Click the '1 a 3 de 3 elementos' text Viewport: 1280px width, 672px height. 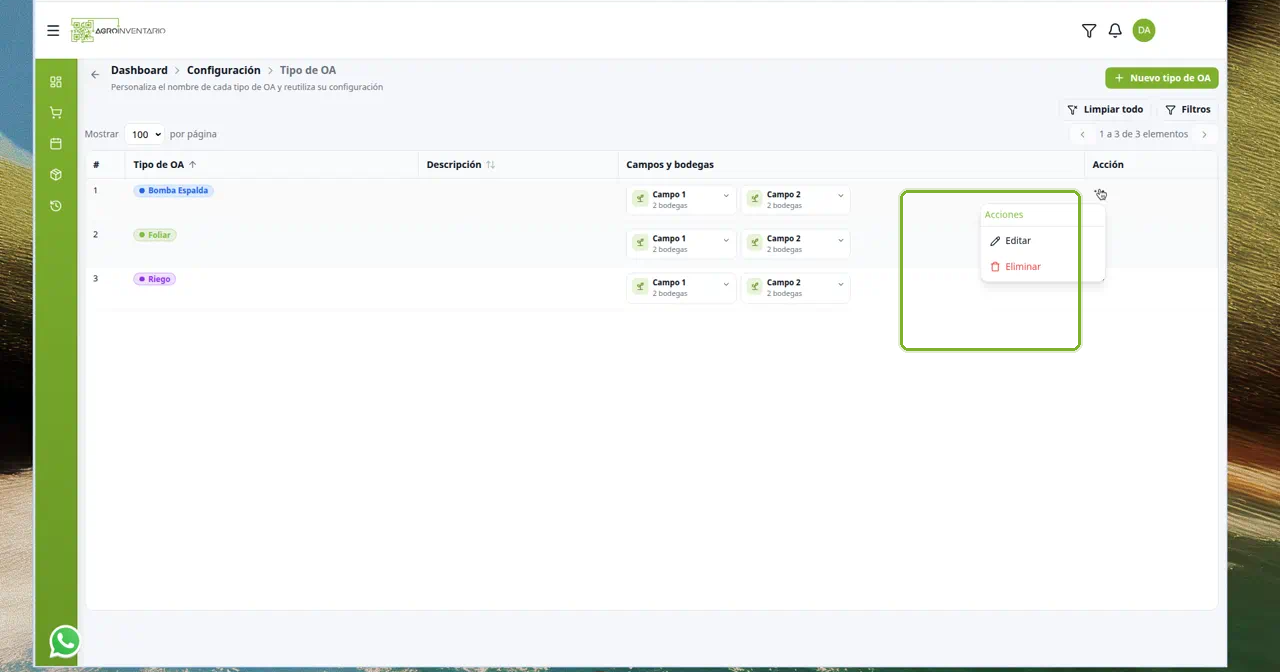click(x=1143, y=134)
